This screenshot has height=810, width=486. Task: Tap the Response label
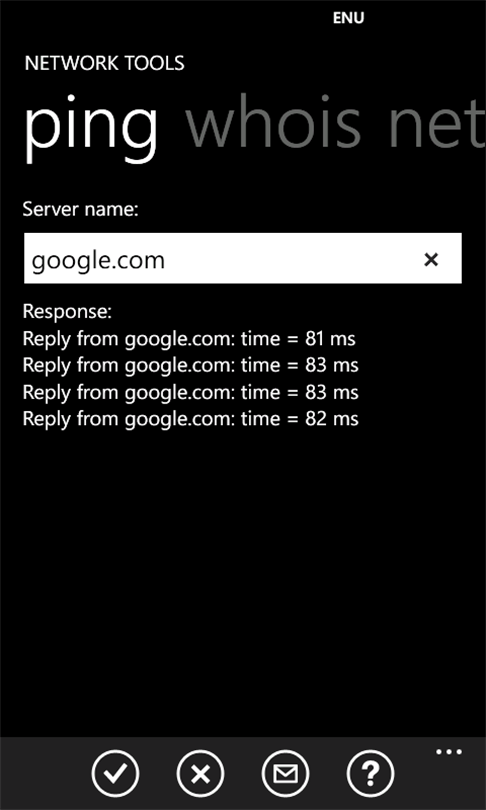coord(67,311)
